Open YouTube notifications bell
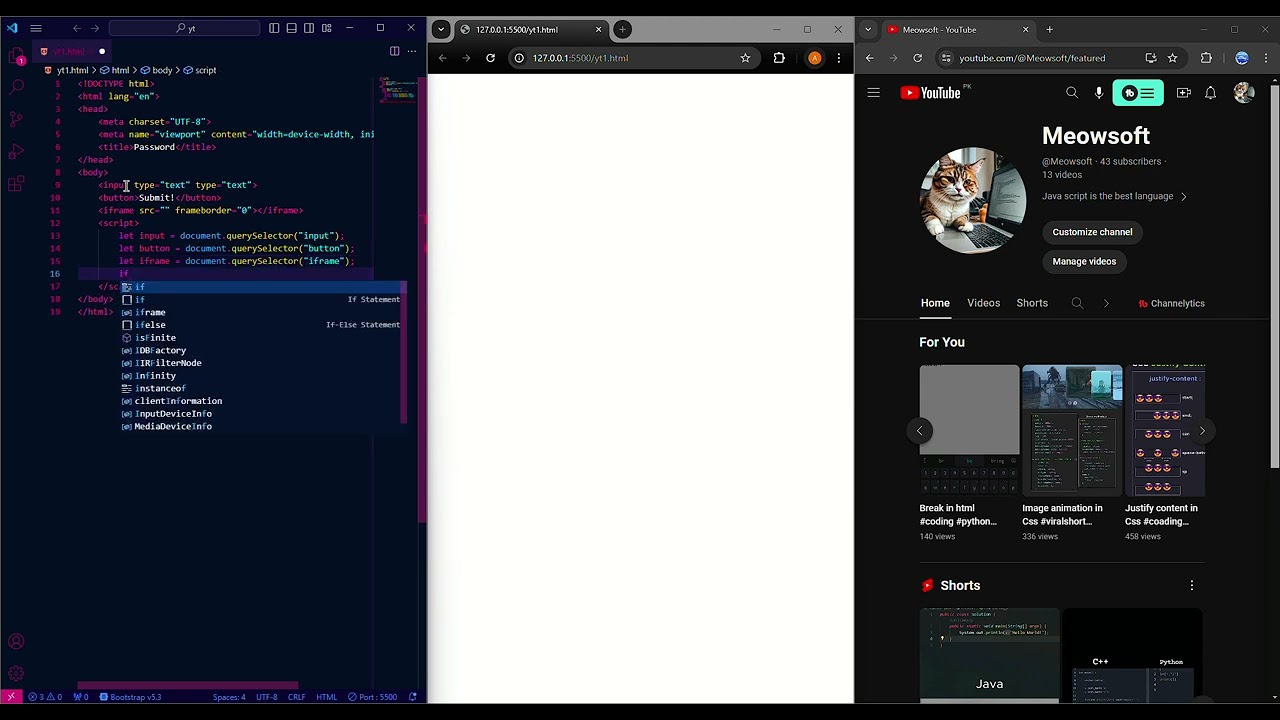The width and height of the screenshot is (1280, 720). tap(1211, 93)
